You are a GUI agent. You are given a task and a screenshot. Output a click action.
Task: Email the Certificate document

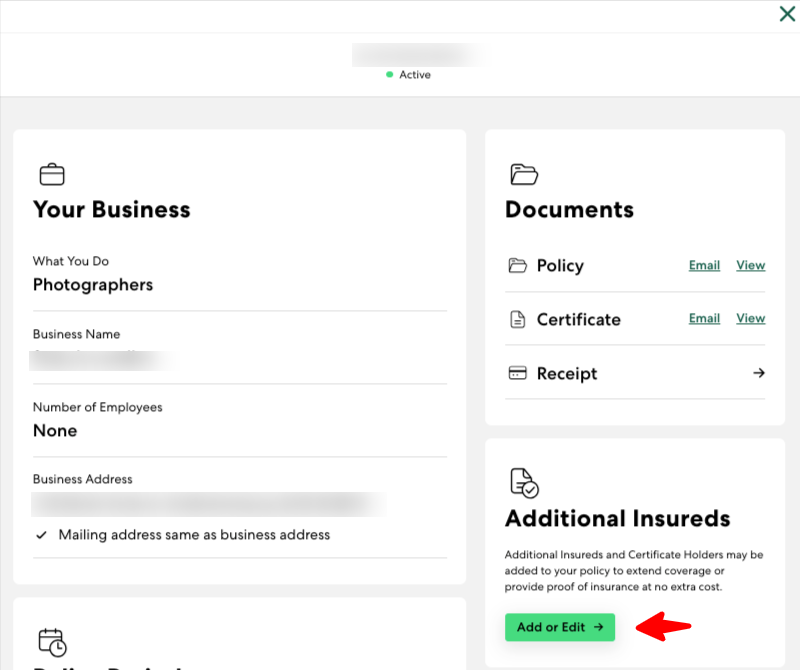point(704,318)
